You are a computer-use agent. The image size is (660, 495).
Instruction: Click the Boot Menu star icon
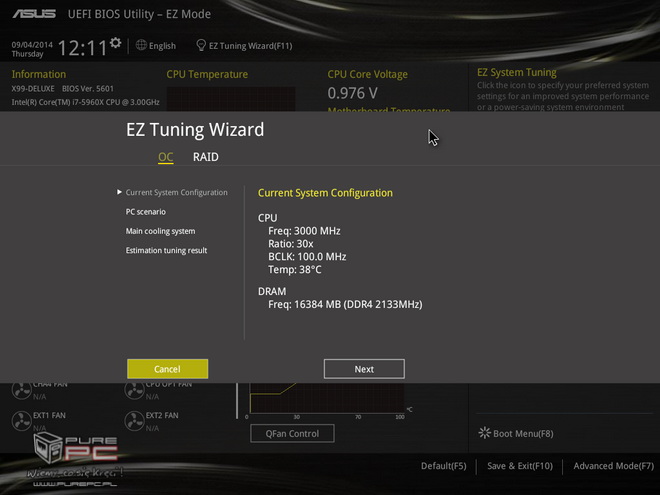[x=484, y=433]
